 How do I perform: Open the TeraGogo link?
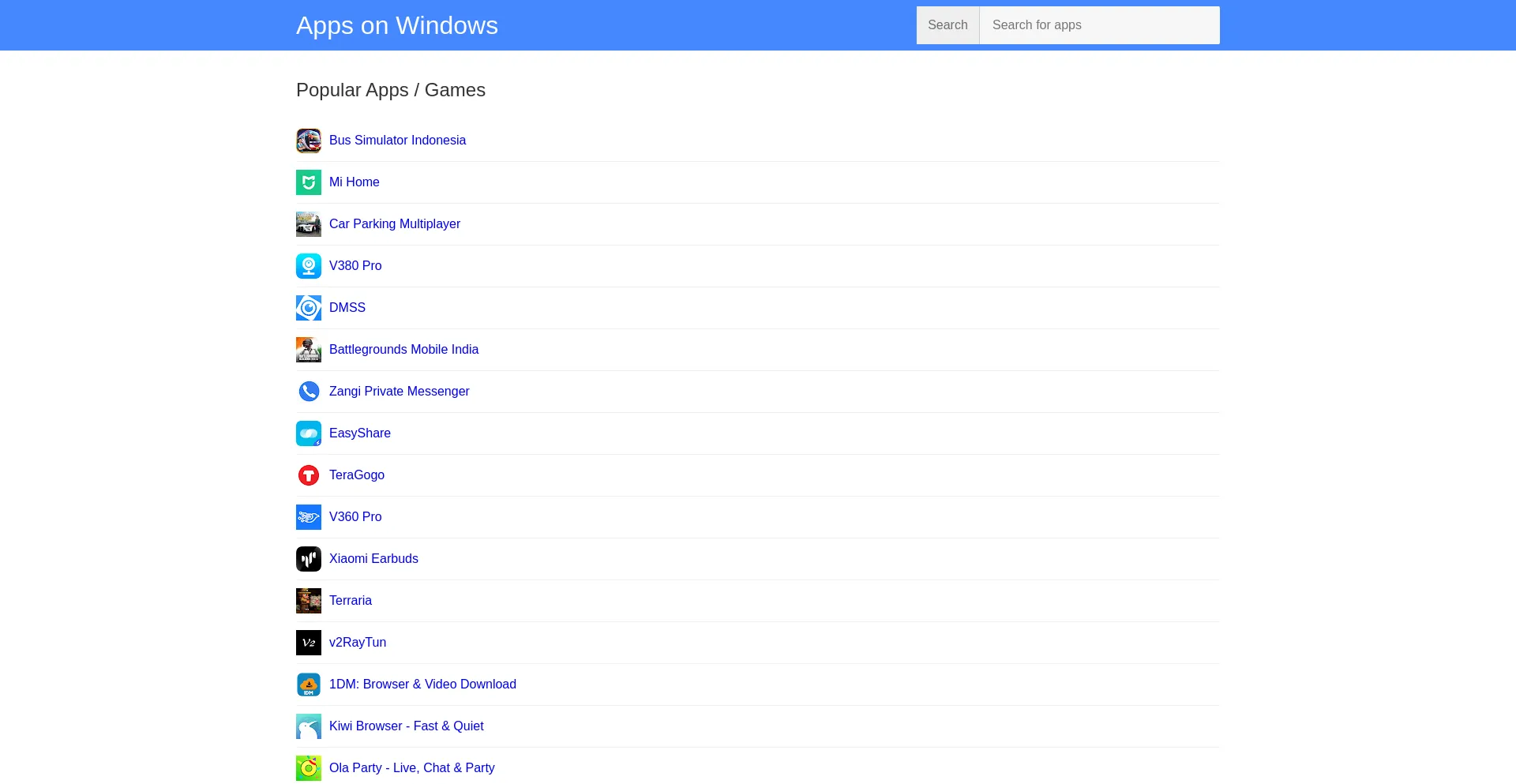[x=357, y=475]
